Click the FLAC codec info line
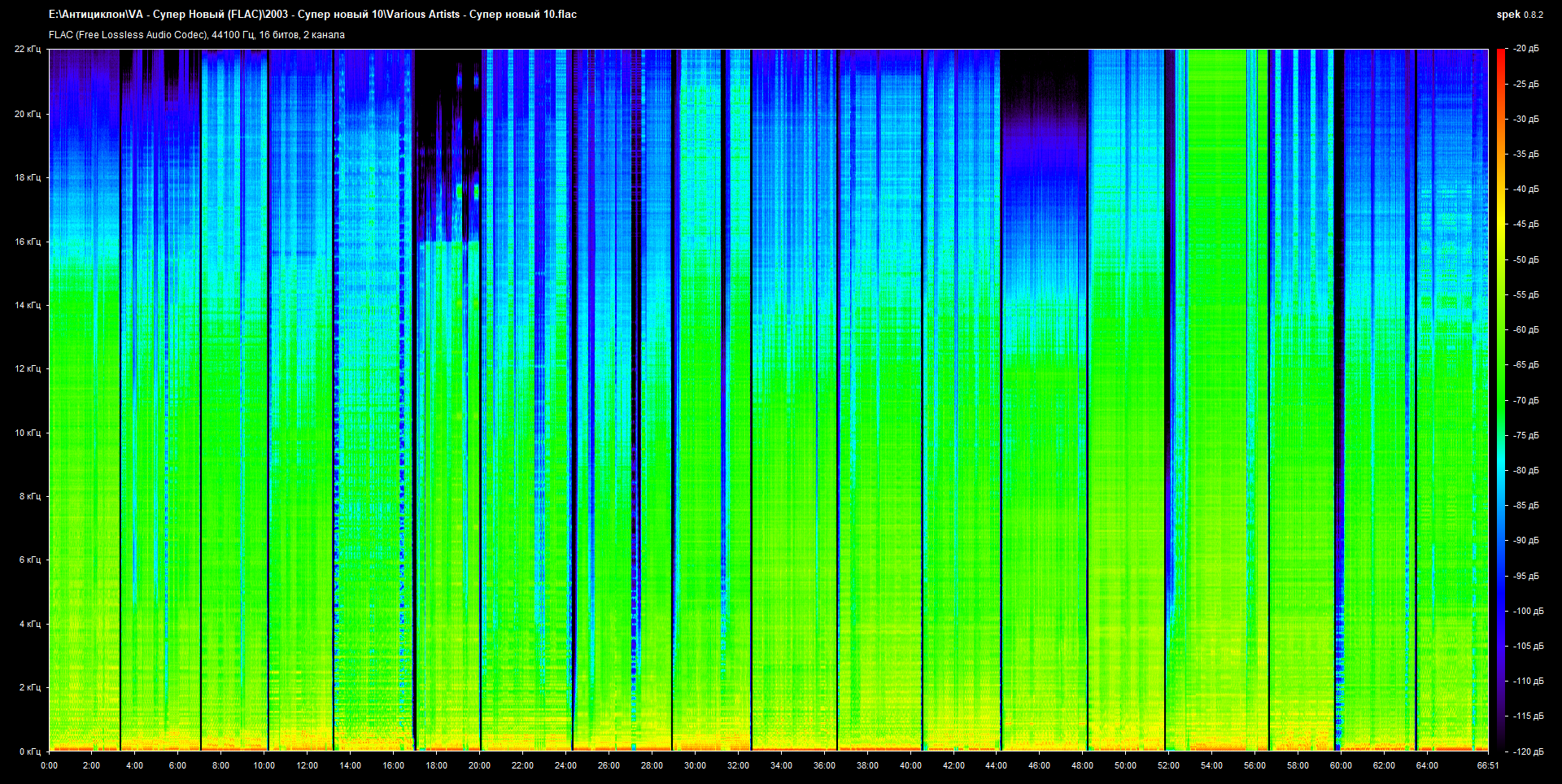The height and width of the screenshot is (784, 1562). point(196,35)
